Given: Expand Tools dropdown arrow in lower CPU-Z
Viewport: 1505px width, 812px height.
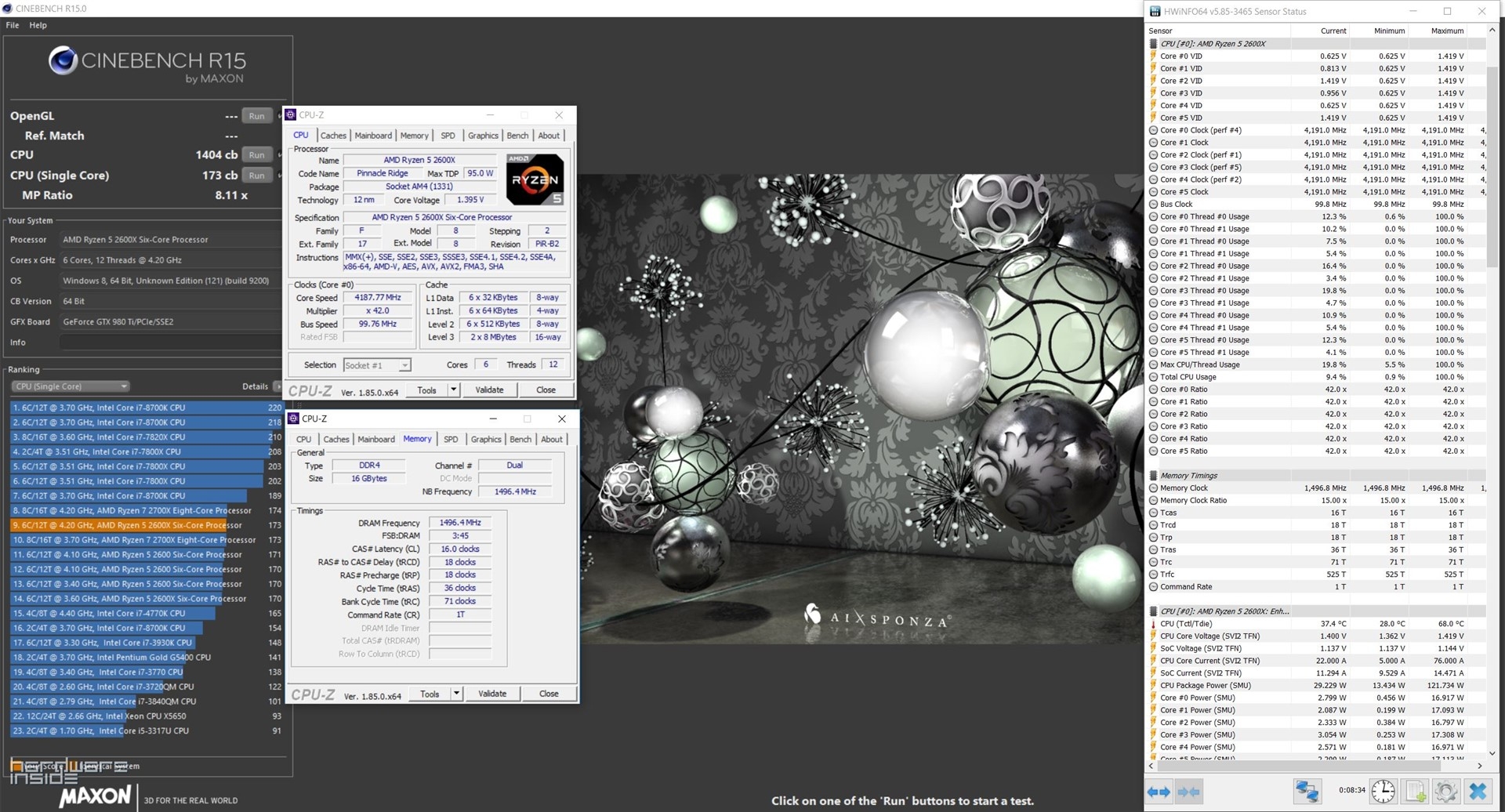Looking at the screenshot, I should 456,694.
